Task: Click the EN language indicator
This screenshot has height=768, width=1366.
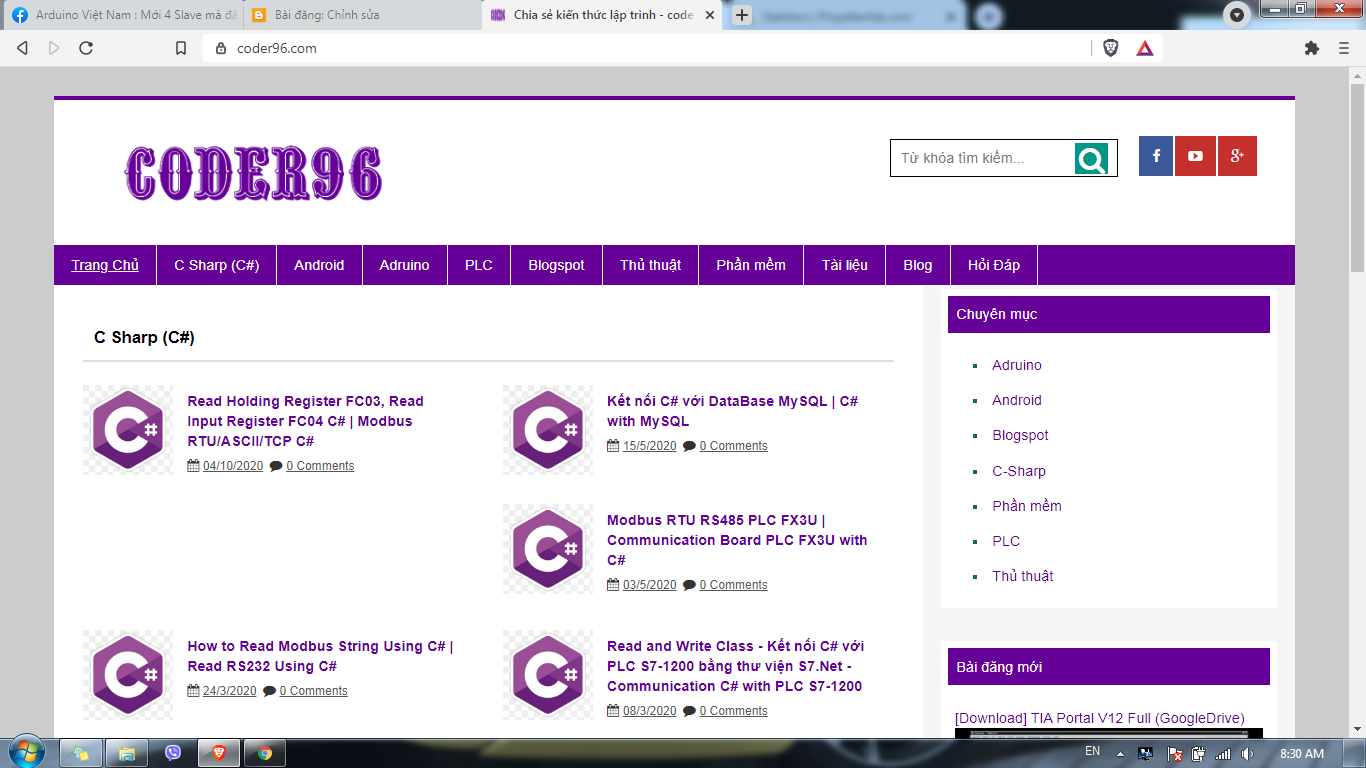Action: [x=1092, y=751]
